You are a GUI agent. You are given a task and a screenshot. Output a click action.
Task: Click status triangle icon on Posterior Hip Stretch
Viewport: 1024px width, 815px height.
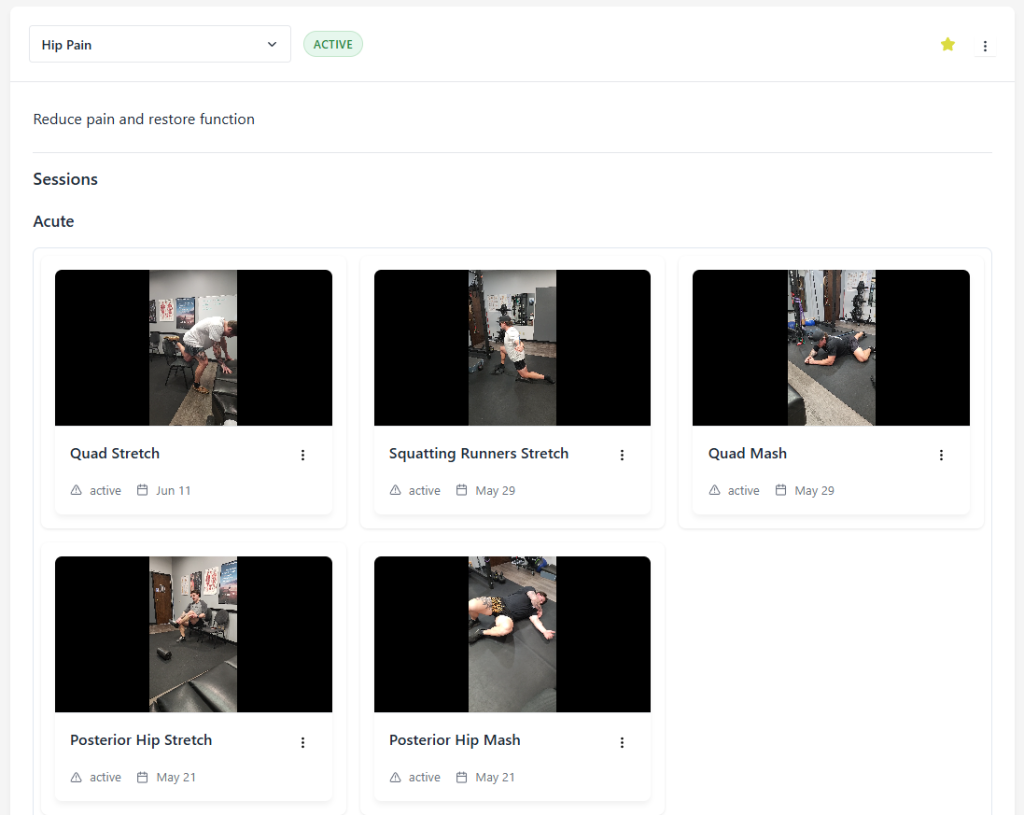(76, 777)
